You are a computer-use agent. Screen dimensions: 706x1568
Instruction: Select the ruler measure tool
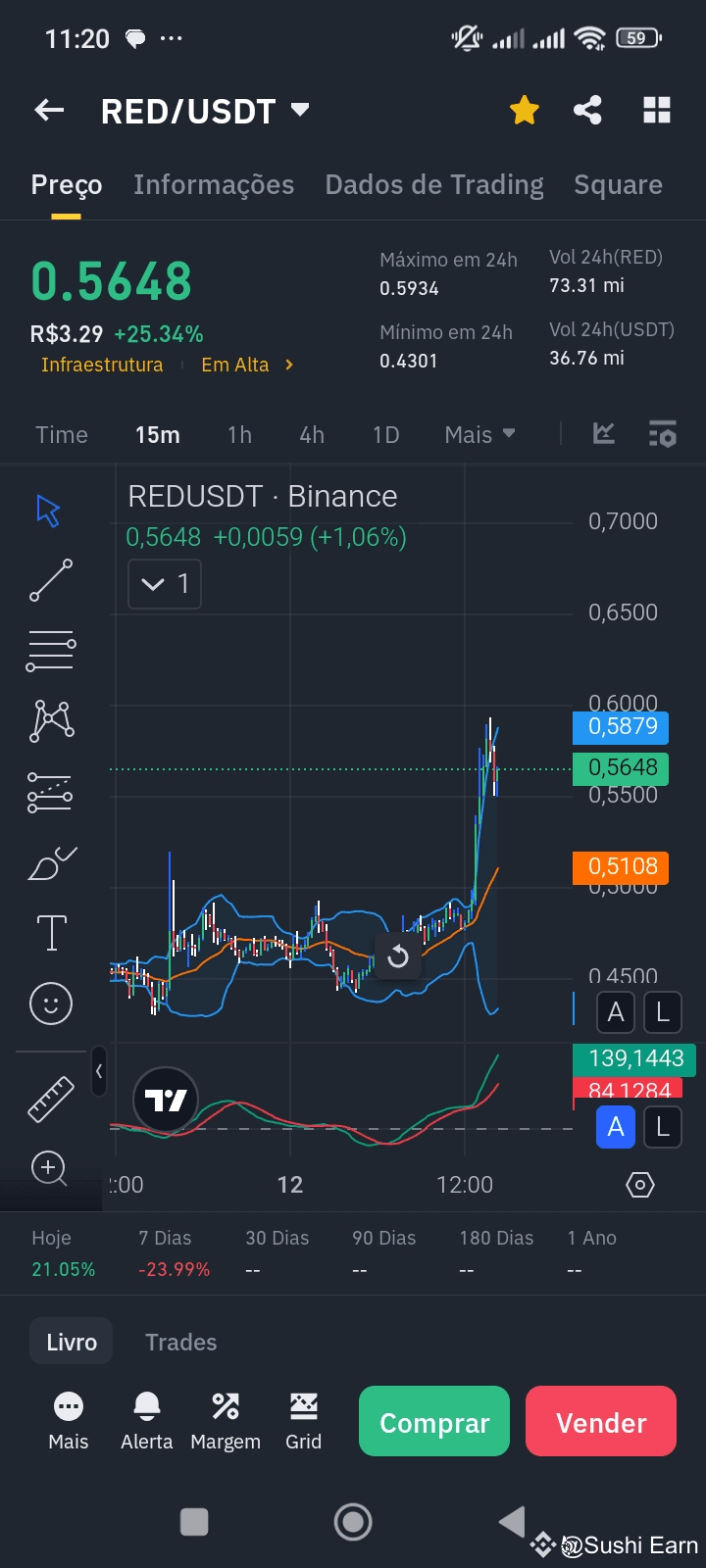click(51, 1099)
